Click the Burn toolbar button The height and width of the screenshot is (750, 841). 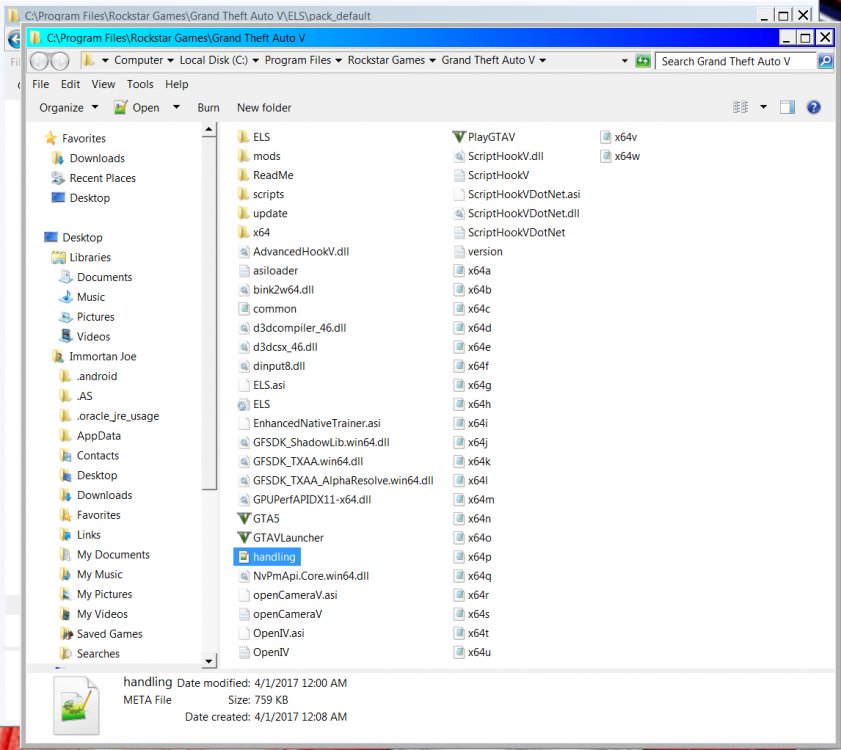tap(208, 107)
